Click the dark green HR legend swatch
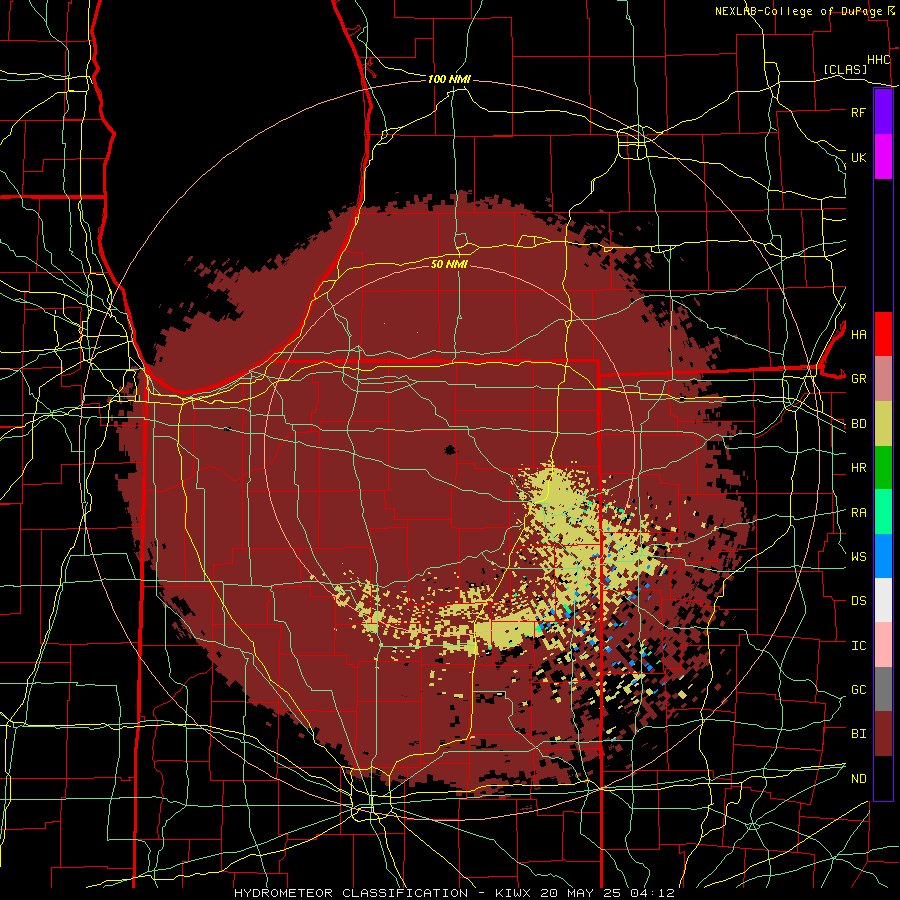The width and height of the screenshot is (900, 900). (x=883, y=467)
